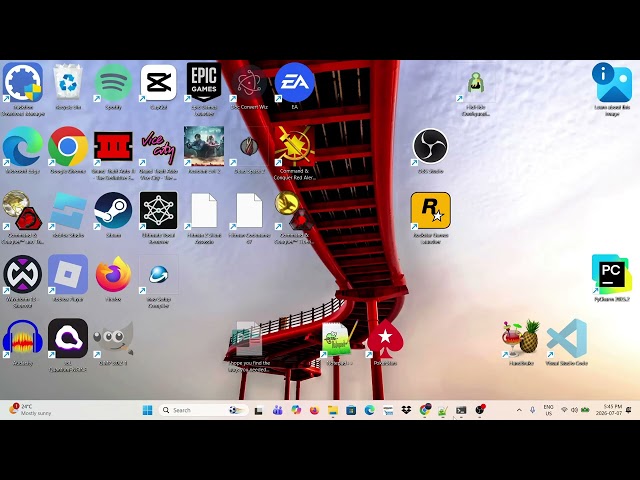This screenshot has height=480, width=640.
Task: Open Notepad++ desktop shortcut
Action: (340, 339)
